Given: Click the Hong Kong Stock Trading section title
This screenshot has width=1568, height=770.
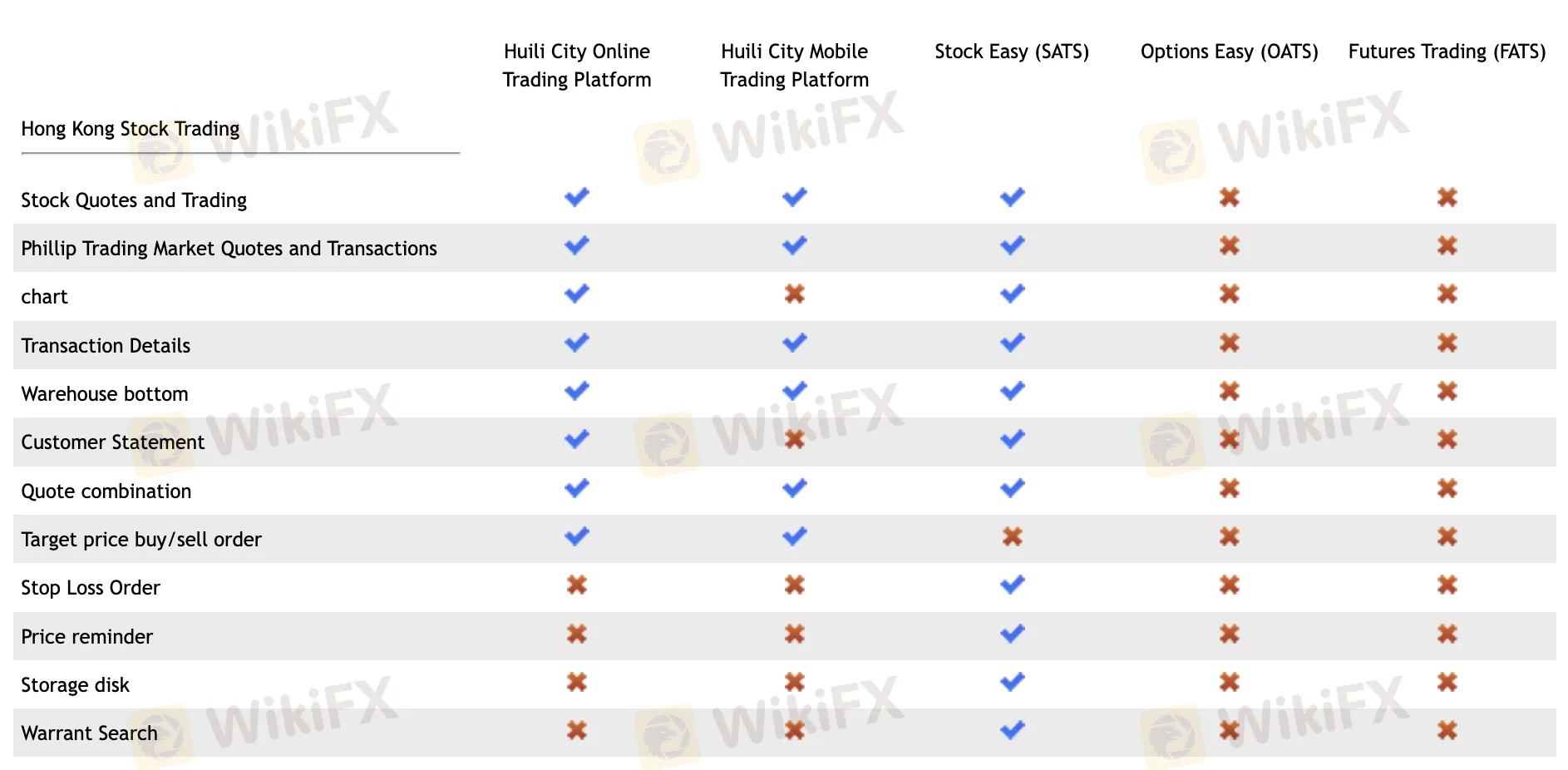Looking at the screenshot, I should point(131,129).
